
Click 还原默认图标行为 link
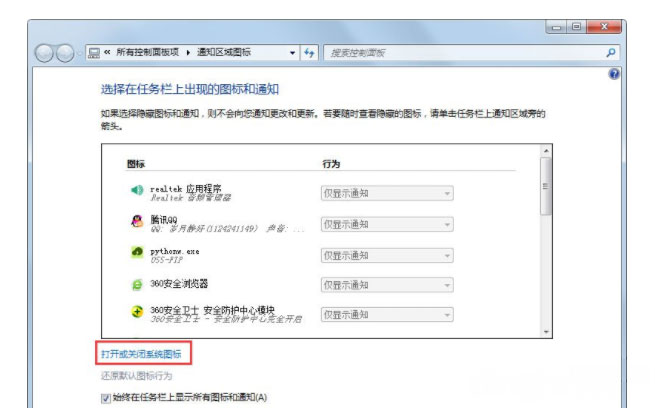click(137, 376)
